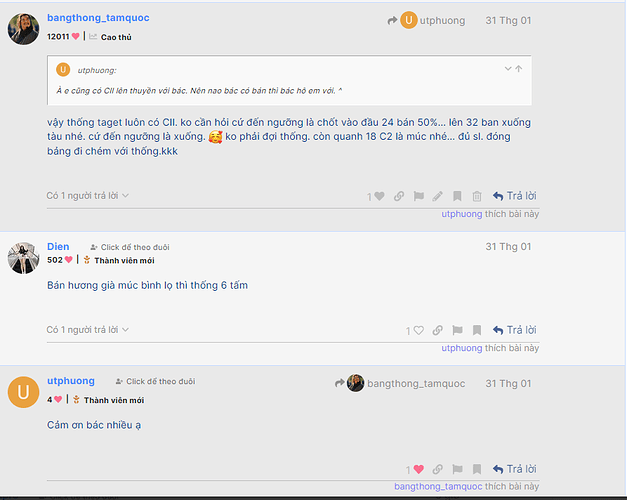The image size is (627, 500).
Task: Edit bangthong_tamquoc's post with pencil icon
Action: (x=437, y=196)
